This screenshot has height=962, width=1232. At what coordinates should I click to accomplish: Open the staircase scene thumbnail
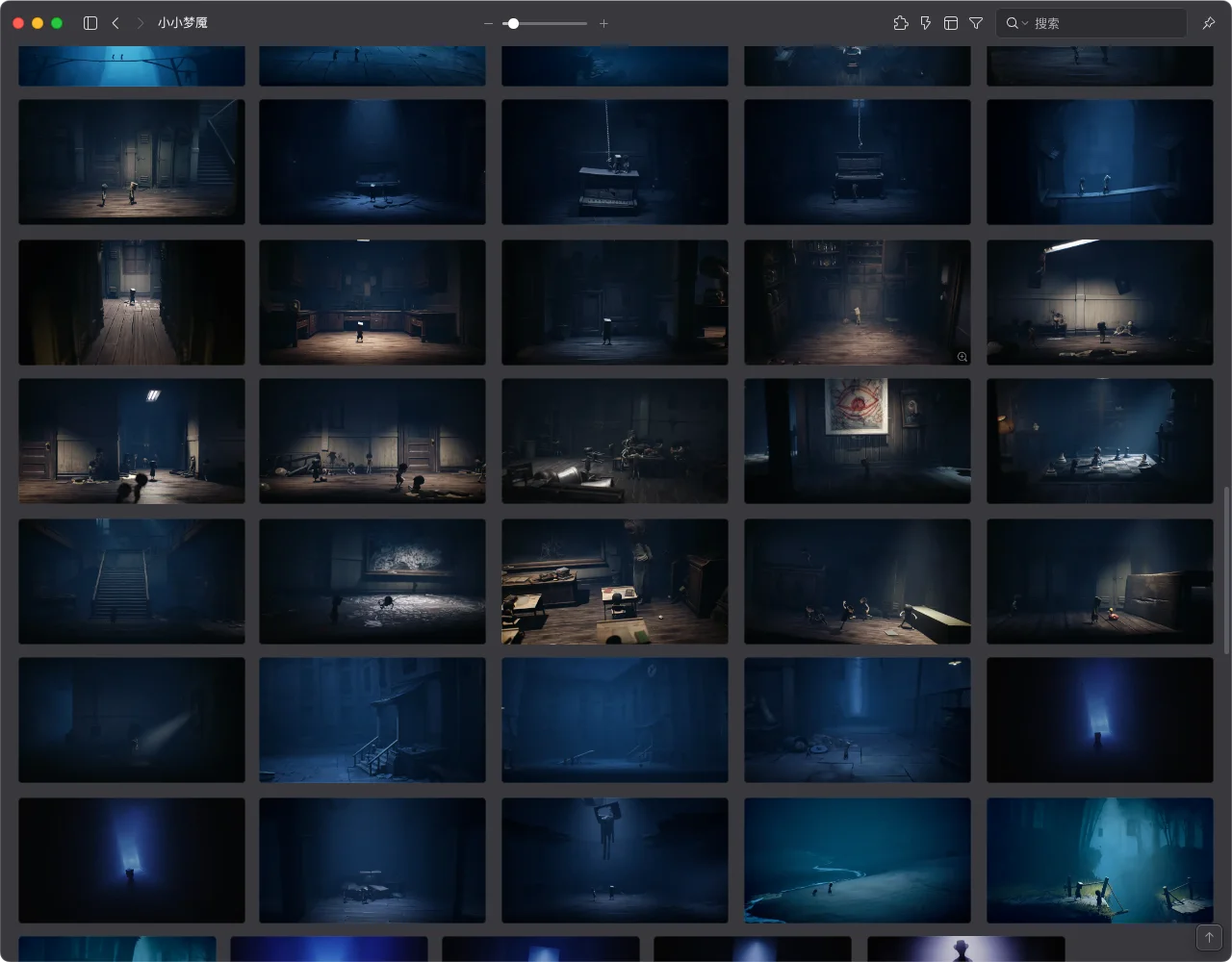coord(132,581)
